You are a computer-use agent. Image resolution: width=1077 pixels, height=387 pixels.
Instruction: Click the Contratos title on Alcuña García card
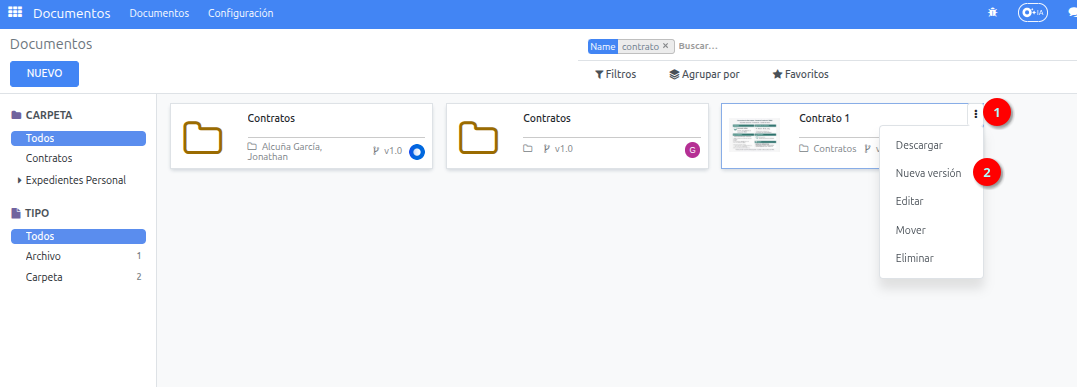(x=271, y=118)
